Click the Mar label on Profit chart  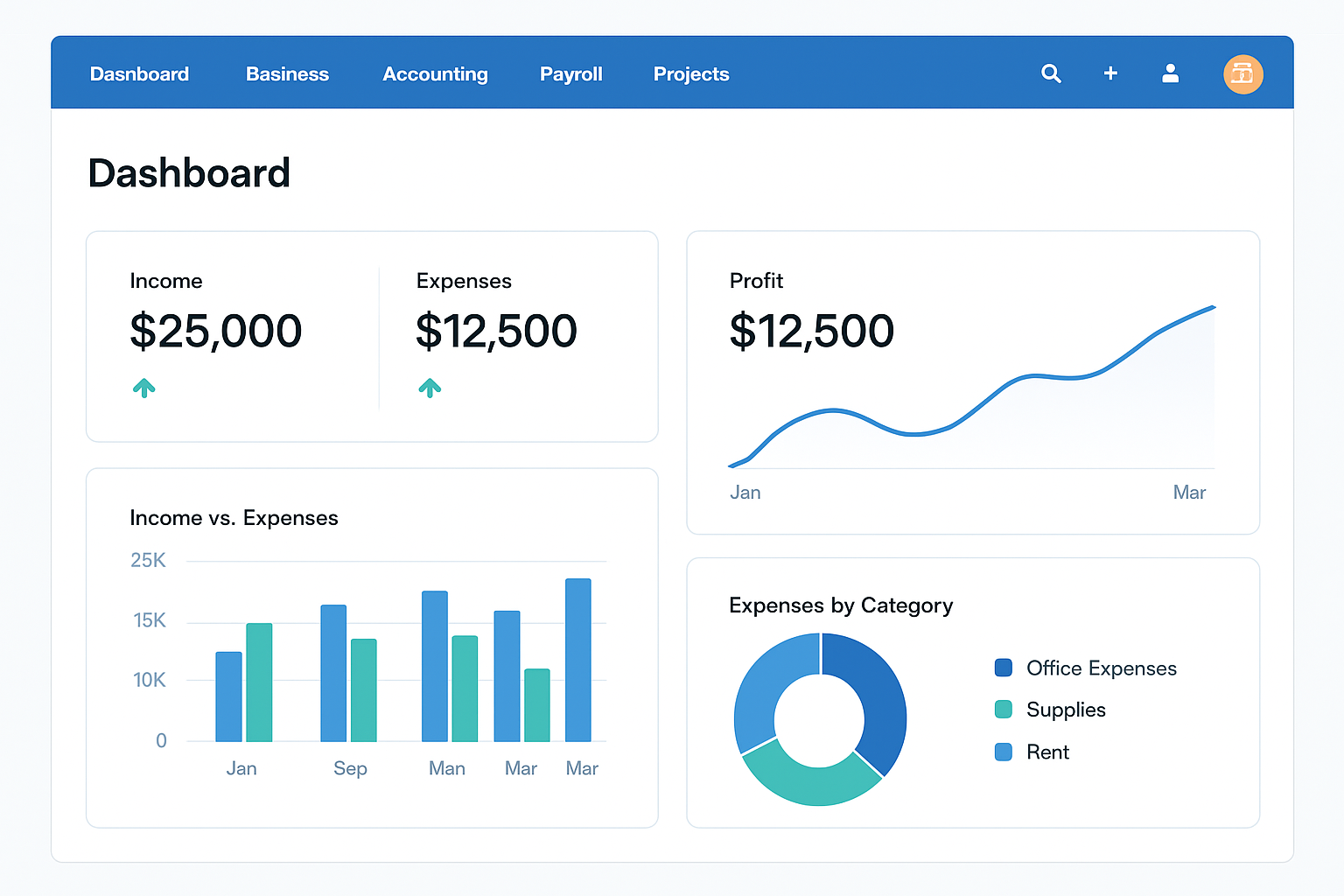click(1189, 493)
